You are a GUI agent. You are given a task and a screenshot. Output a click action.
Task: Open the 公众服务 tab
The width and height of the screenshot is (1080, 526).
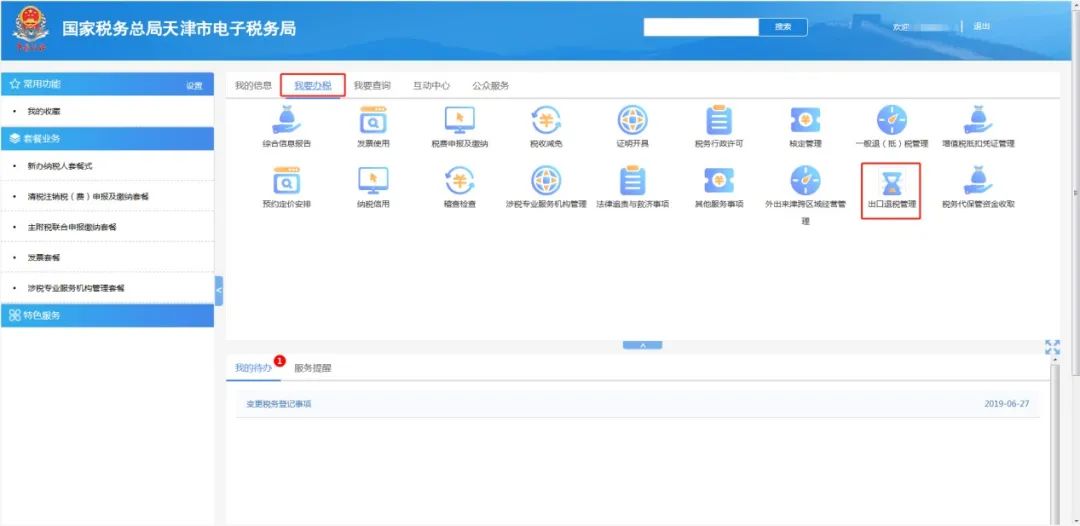[x=490, y=86]
